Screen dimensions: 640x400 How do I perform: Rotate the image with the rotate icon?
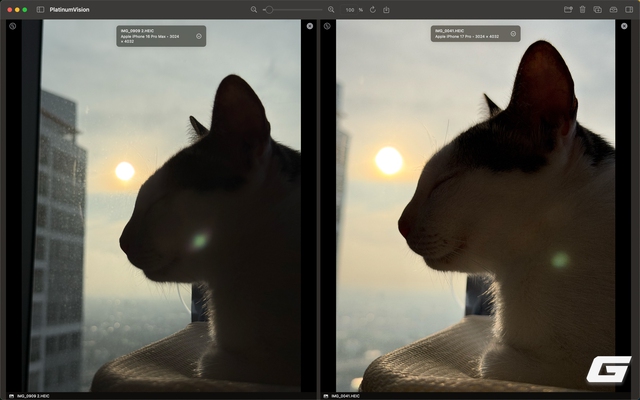(372, 9)
